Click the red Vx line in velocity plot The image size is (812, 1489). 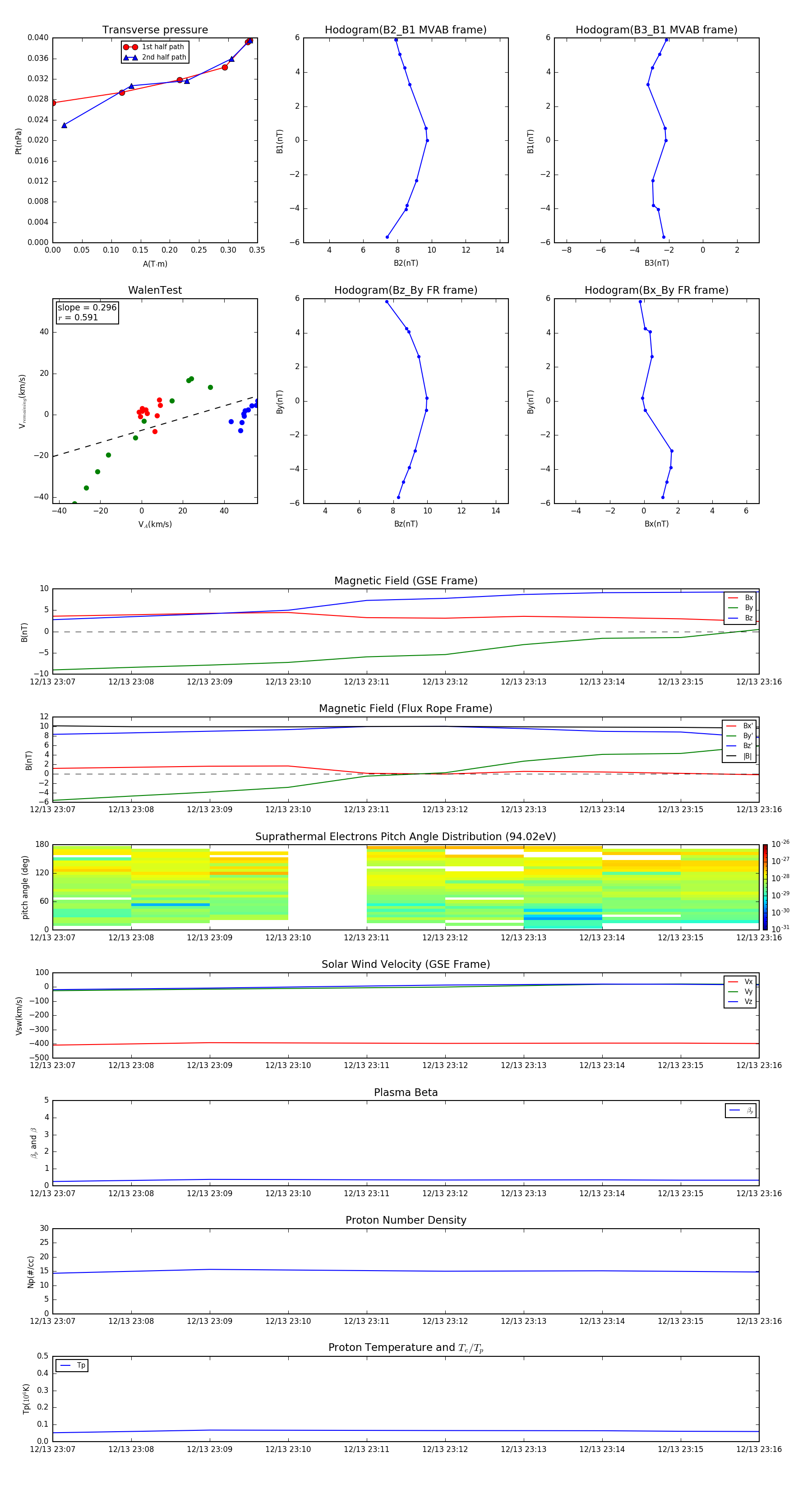(x=406, y=1043)
